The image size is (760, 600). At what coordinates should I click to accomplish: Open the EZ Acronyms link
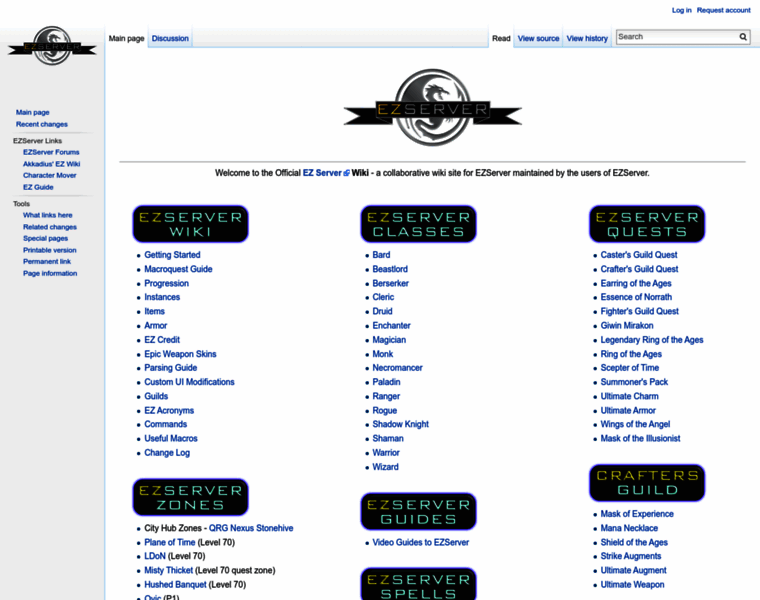coord(169,411)
